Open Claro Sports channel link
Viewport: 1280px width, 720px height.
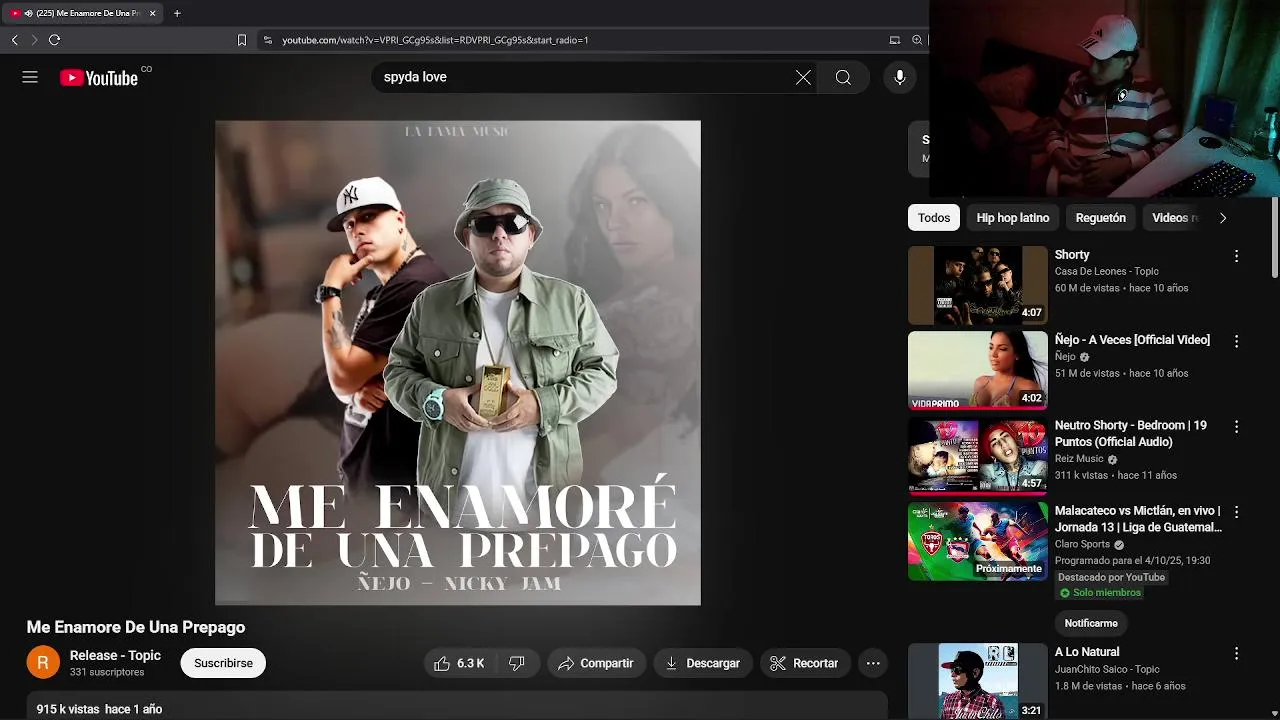click(x=1082, y=545)
